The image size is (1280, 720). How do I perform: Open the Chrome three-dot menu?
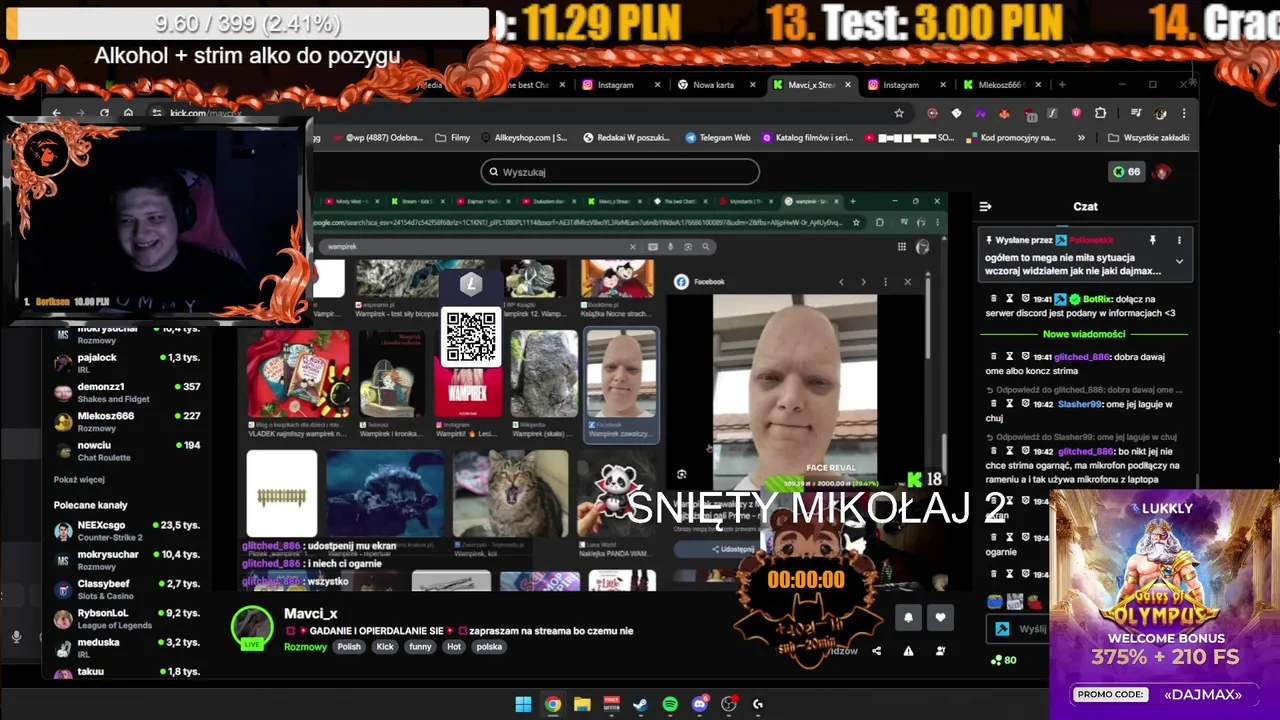[x=1184, y=113]
